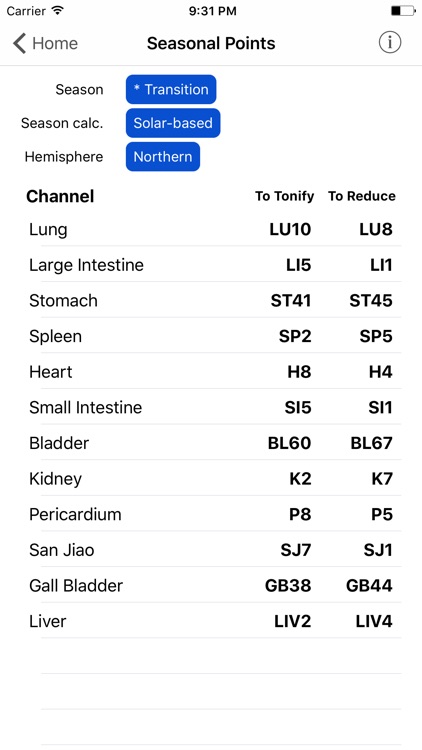The width and height of the screenshot is (422, 750).
Task: Tap the ST45 reduce point
Action: tap(371, 301)
